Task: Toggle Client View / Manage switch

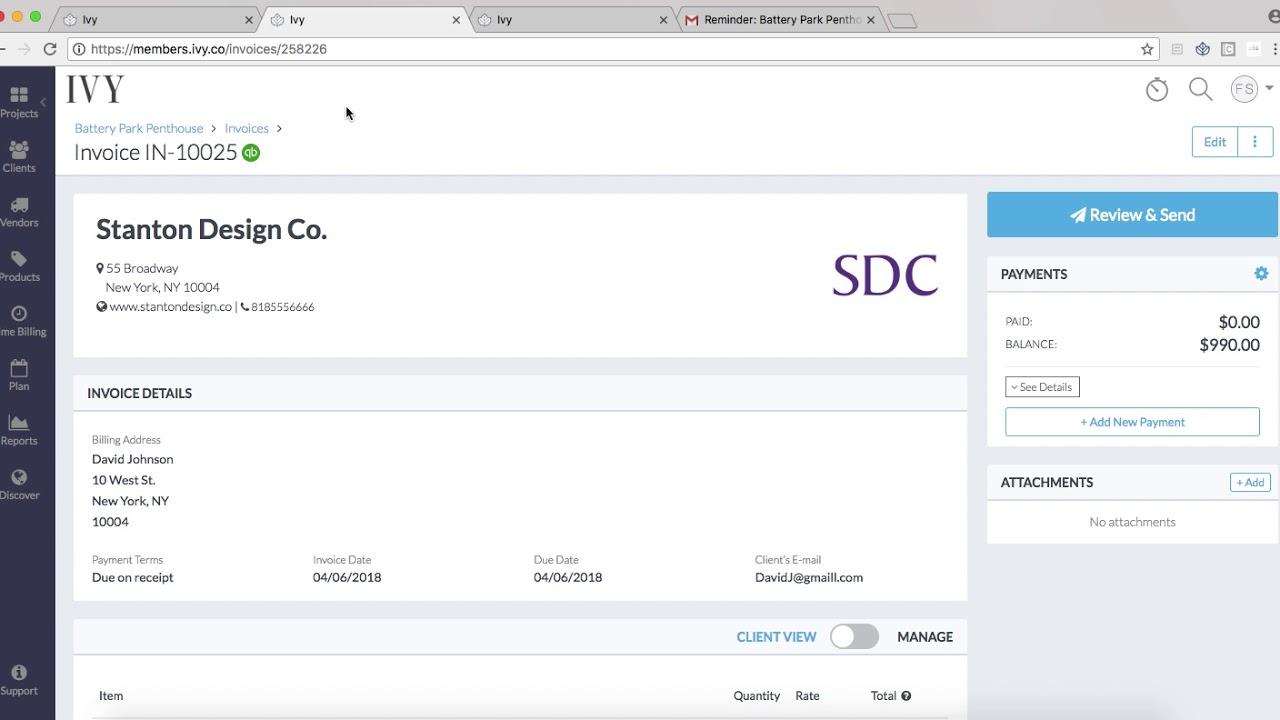Action: point(854,637)
